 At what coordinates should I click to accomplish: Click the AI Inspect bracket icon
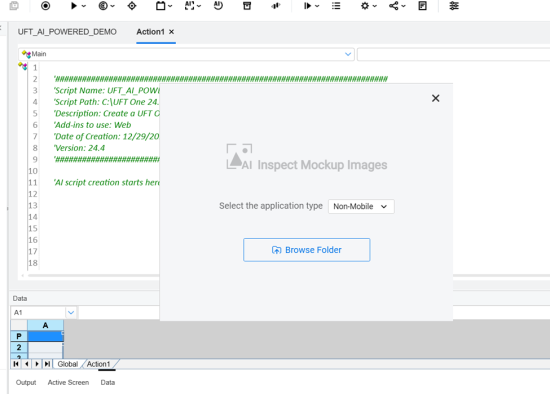[189, 6]
